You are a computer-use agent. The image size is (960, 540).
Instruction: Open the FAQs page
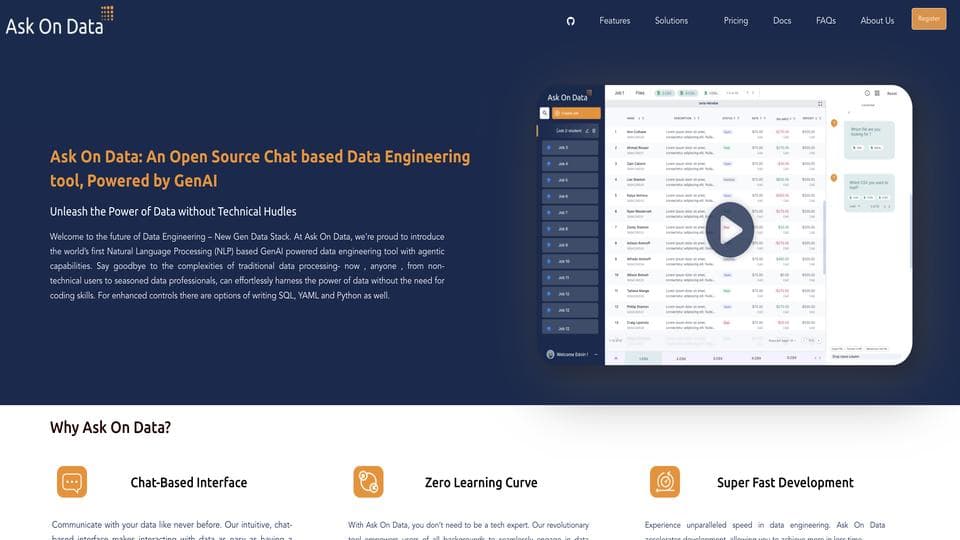(826, 21)
